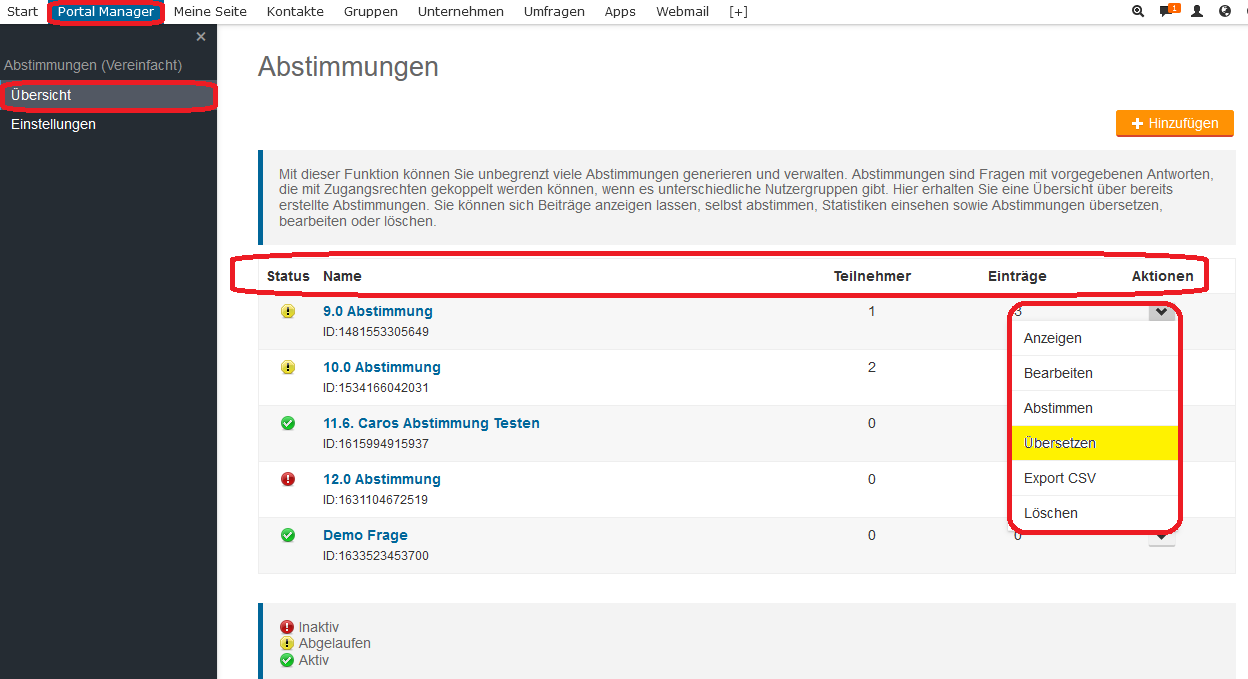1248x679 pixels.
Task: Click the Aktiv legend label
Action: click(314, 660)
